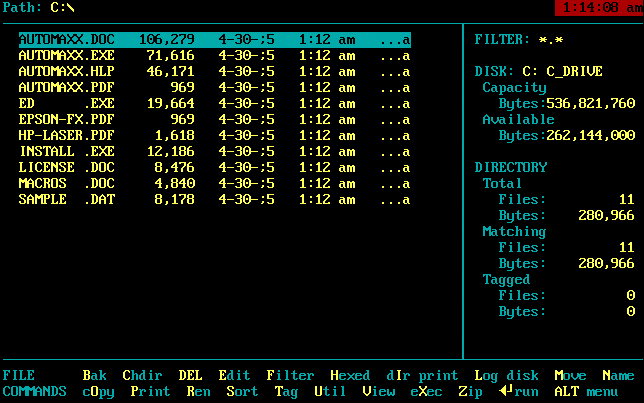Click the Tagged section label
The height and width of the screenshot is (403, 644).
(506, 280)
